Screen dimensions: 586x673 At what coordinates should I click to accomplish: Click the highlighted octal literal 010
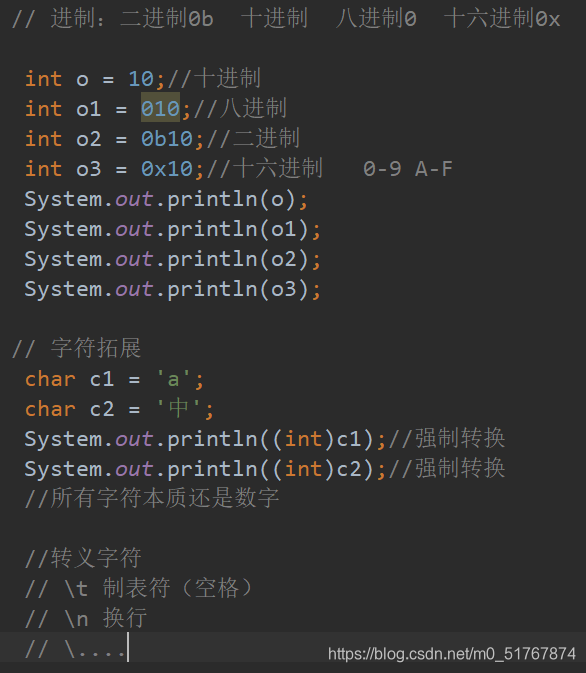(x=160, y=108)
